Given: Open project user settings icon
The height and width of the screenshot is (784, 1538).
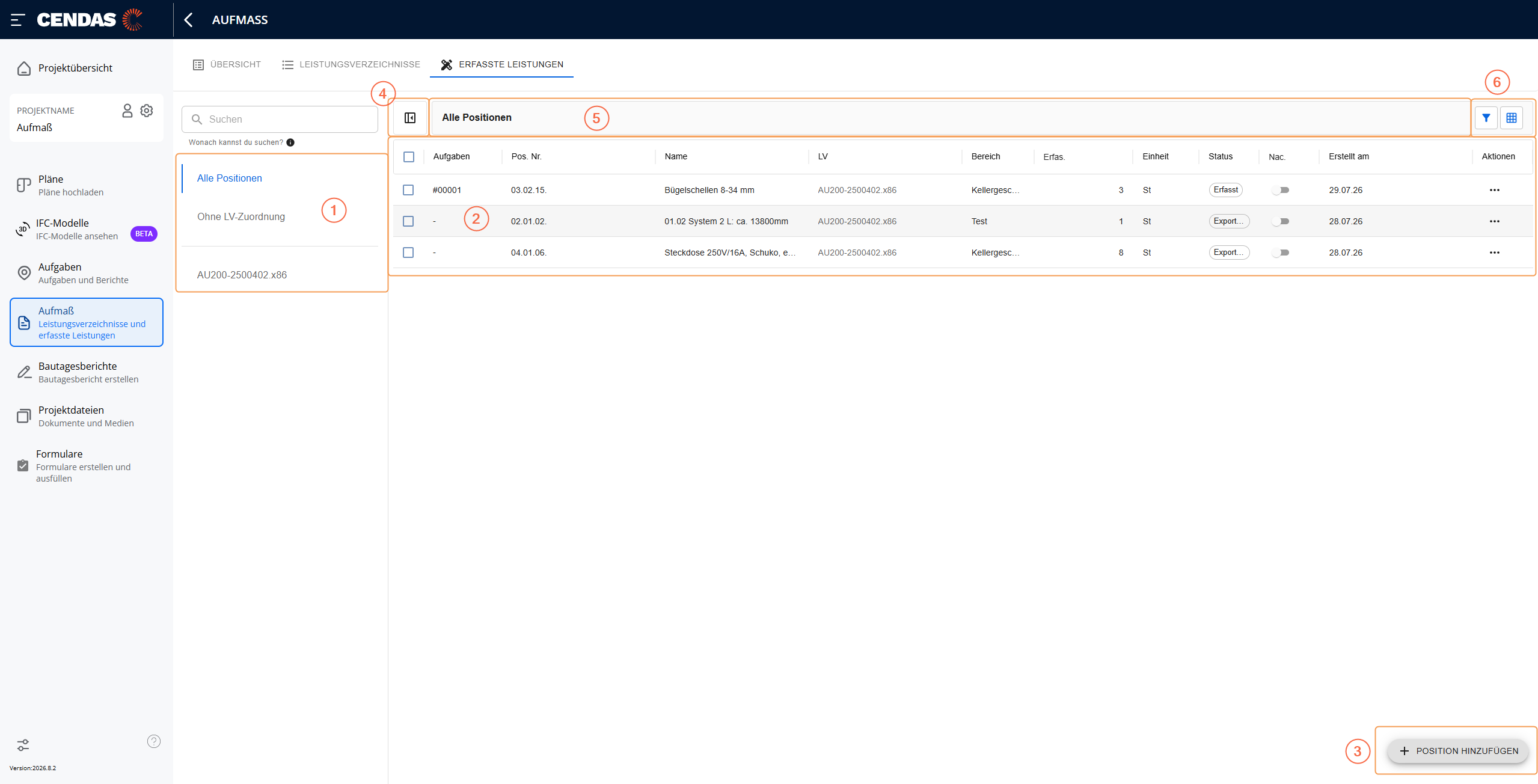Looking at the screenshot, I should click(127, 111).
